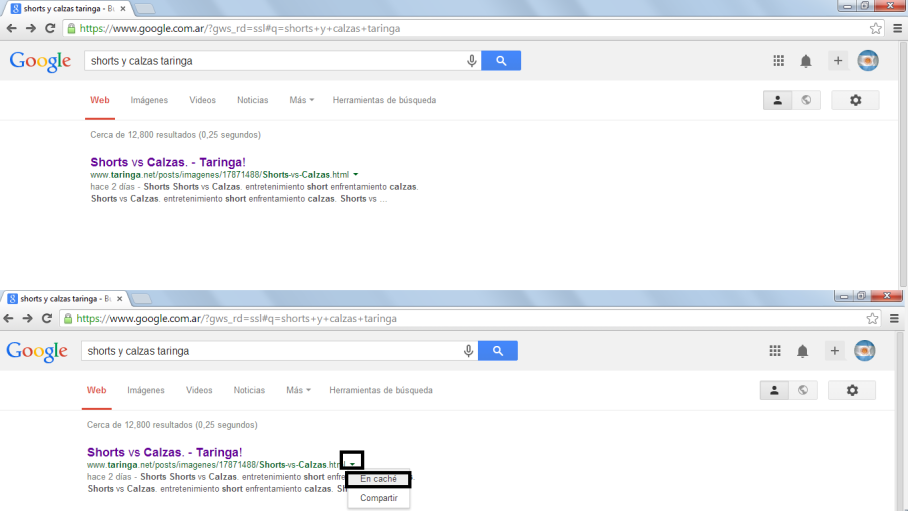Click blue search button in lower window
The image size is (908, 511).
click(497, 351)
